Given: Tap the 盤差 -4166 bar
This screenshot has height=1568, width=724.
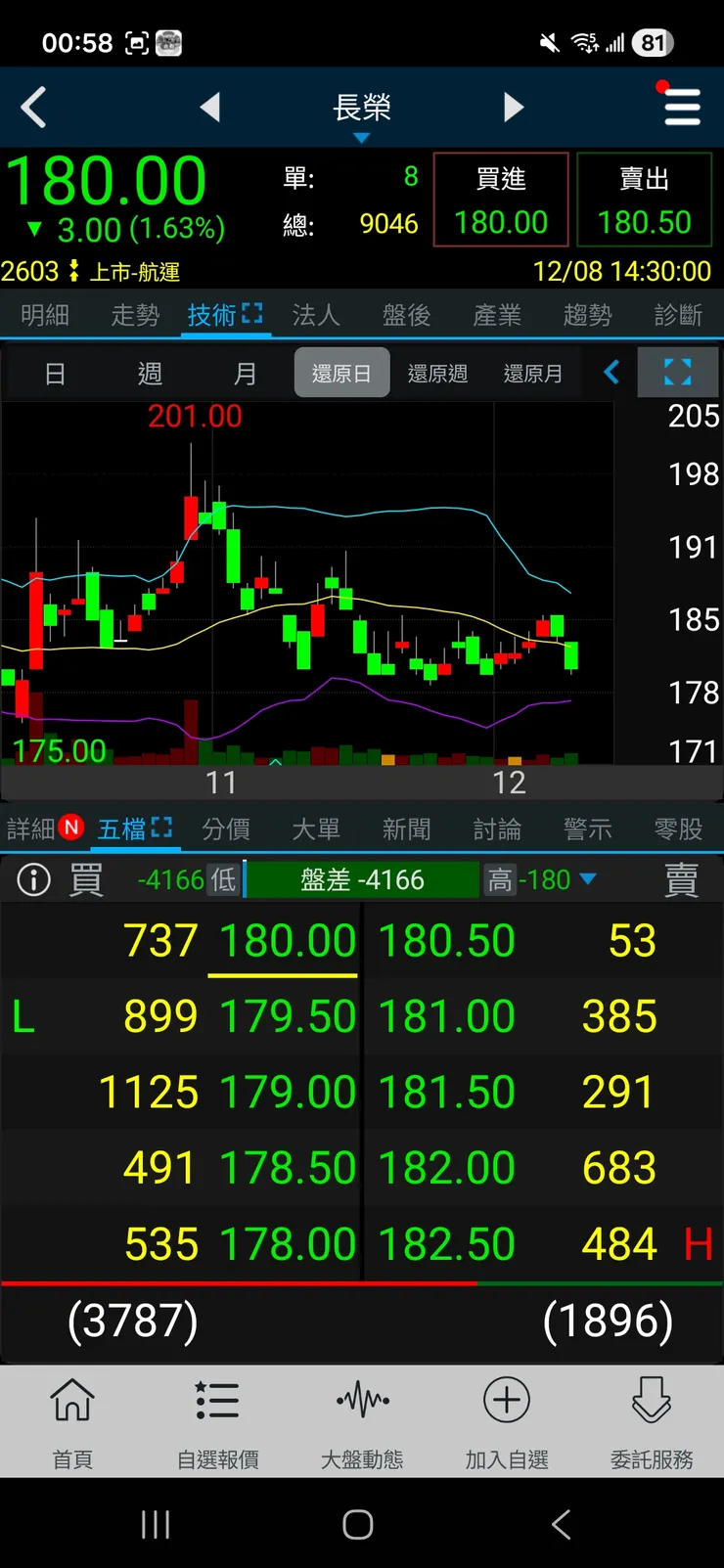Looking at the screenshot, I should pyautogui.click(x=362, y=880).
